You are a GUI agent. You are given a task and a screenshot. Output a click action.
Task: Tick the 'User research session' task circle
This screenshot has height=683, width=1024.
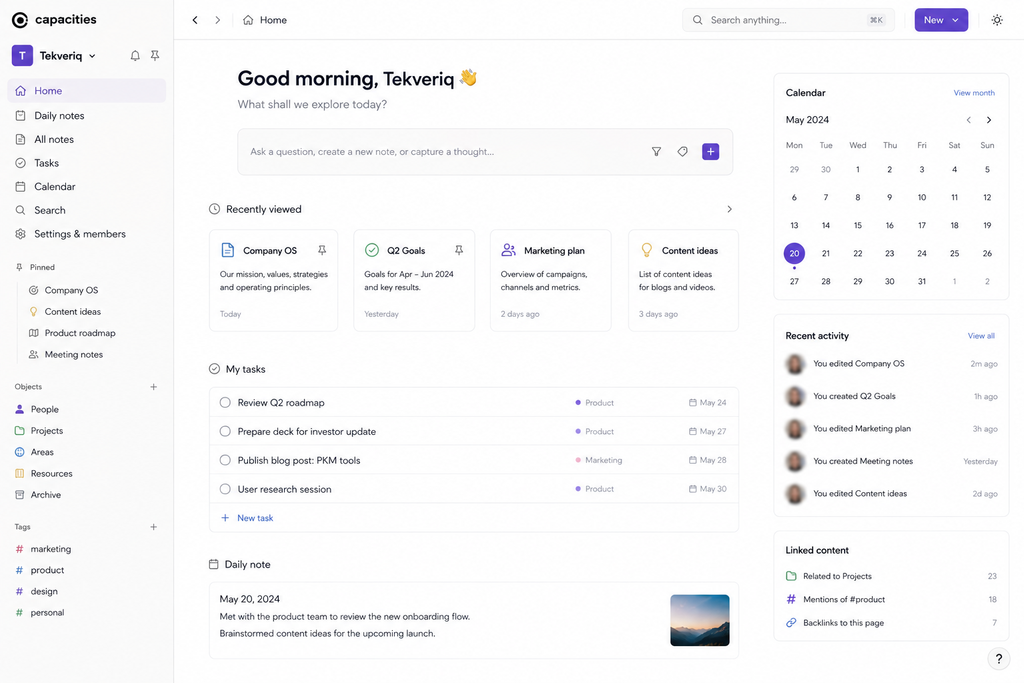[x=225, y=488]
